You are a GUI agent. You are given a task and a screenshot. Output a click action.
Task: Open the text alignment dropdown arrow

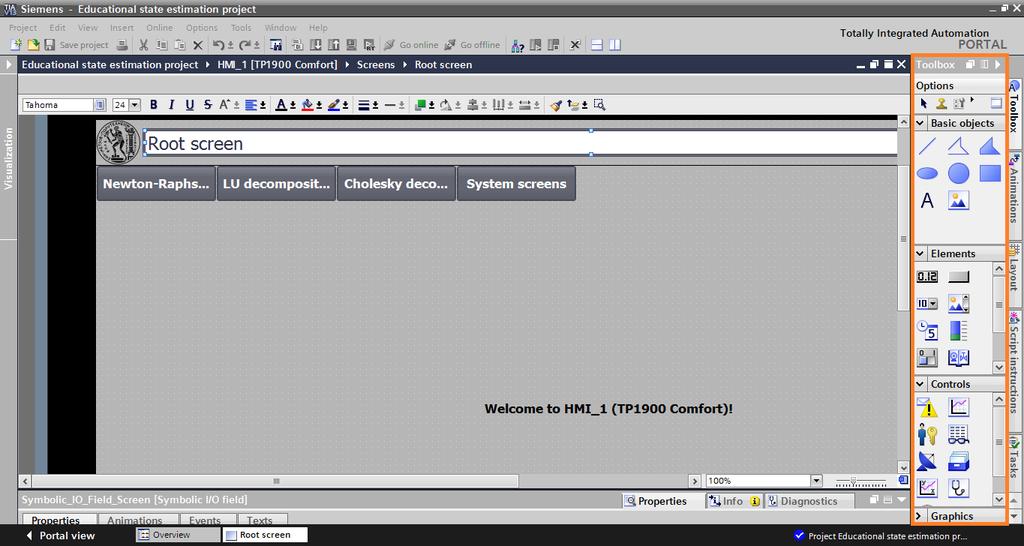263,105
